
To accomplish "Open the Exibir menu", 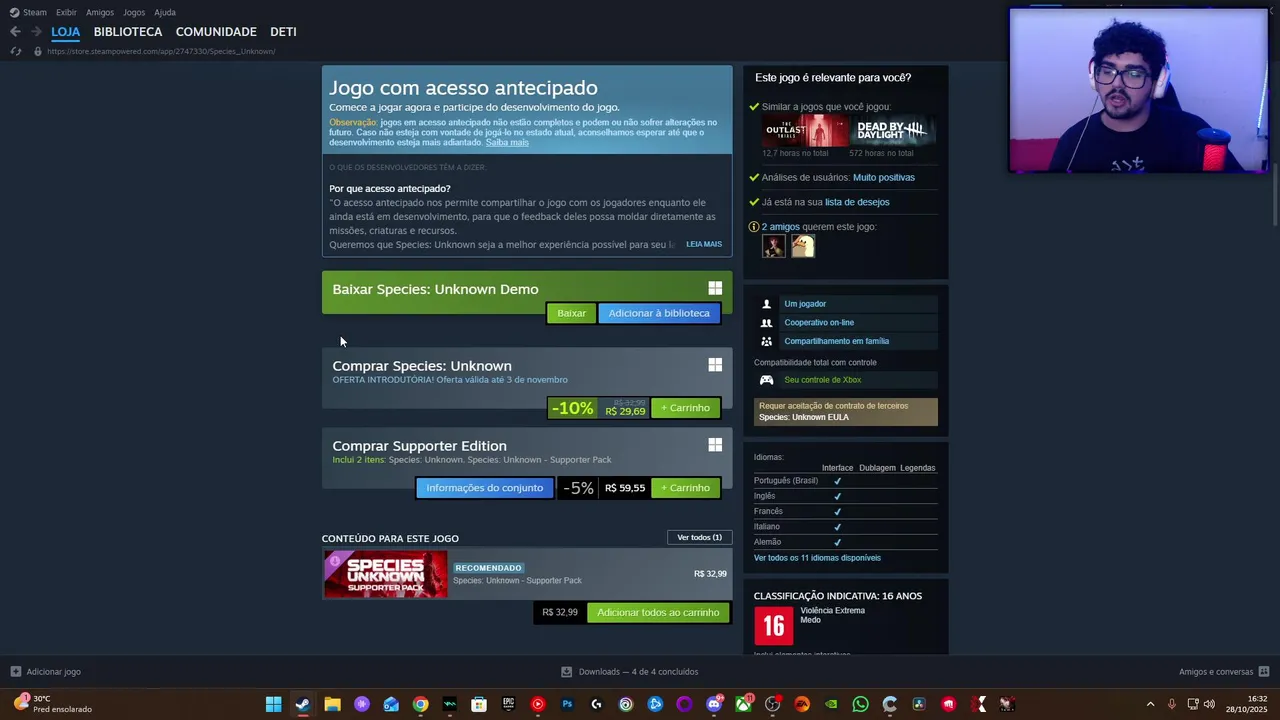I will [x=66, y=12].
